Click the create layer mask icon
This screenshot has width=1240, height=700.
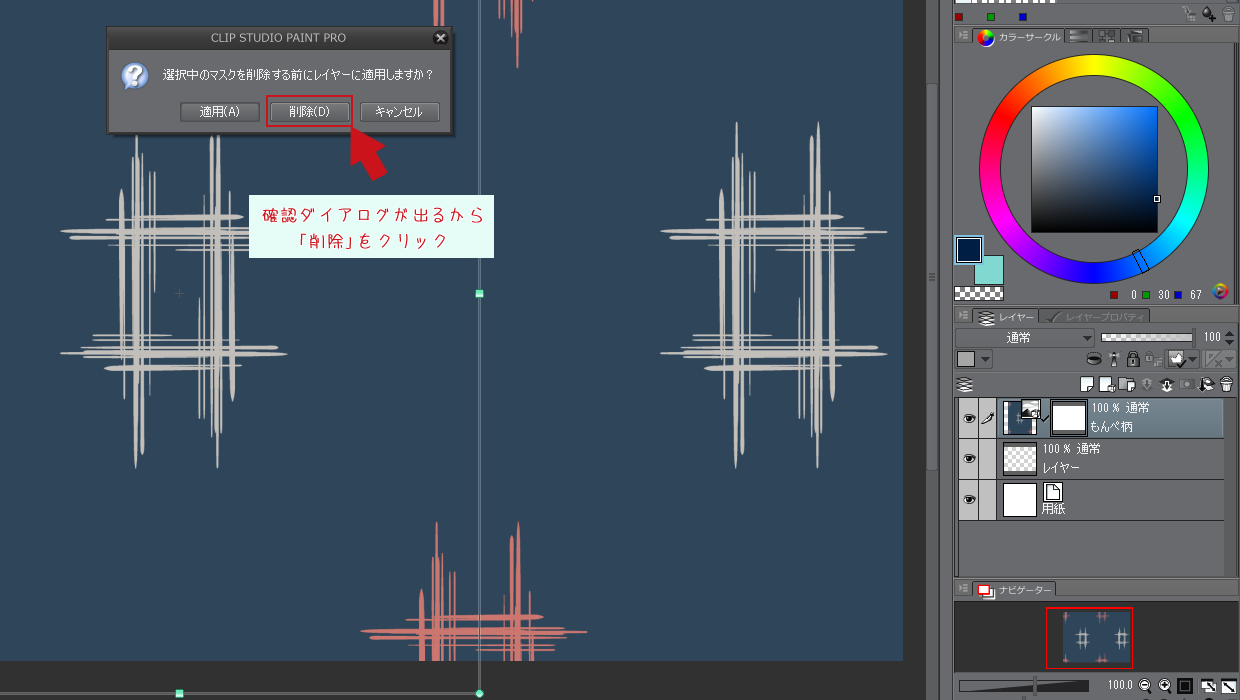click(1186, 383)
